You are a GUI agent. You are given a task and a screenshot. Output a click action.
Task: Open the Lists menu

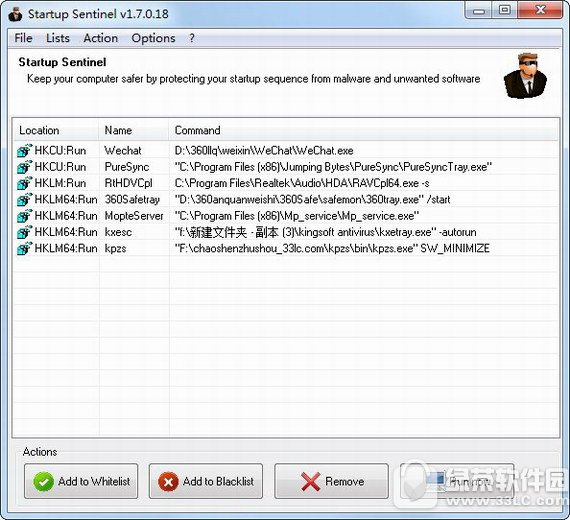click(57, 38)
